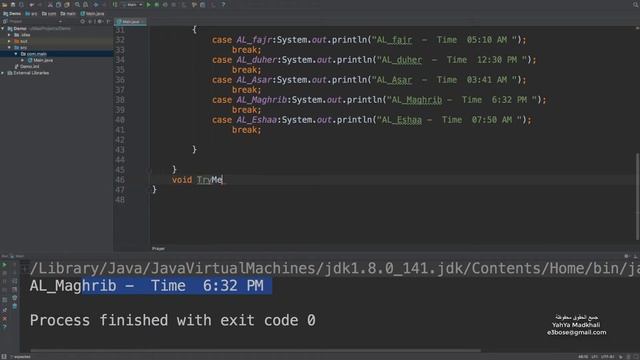Select Main.java in the project tree
The width and height of the screenshot is (640, 360).
click(x=40, y=60)
